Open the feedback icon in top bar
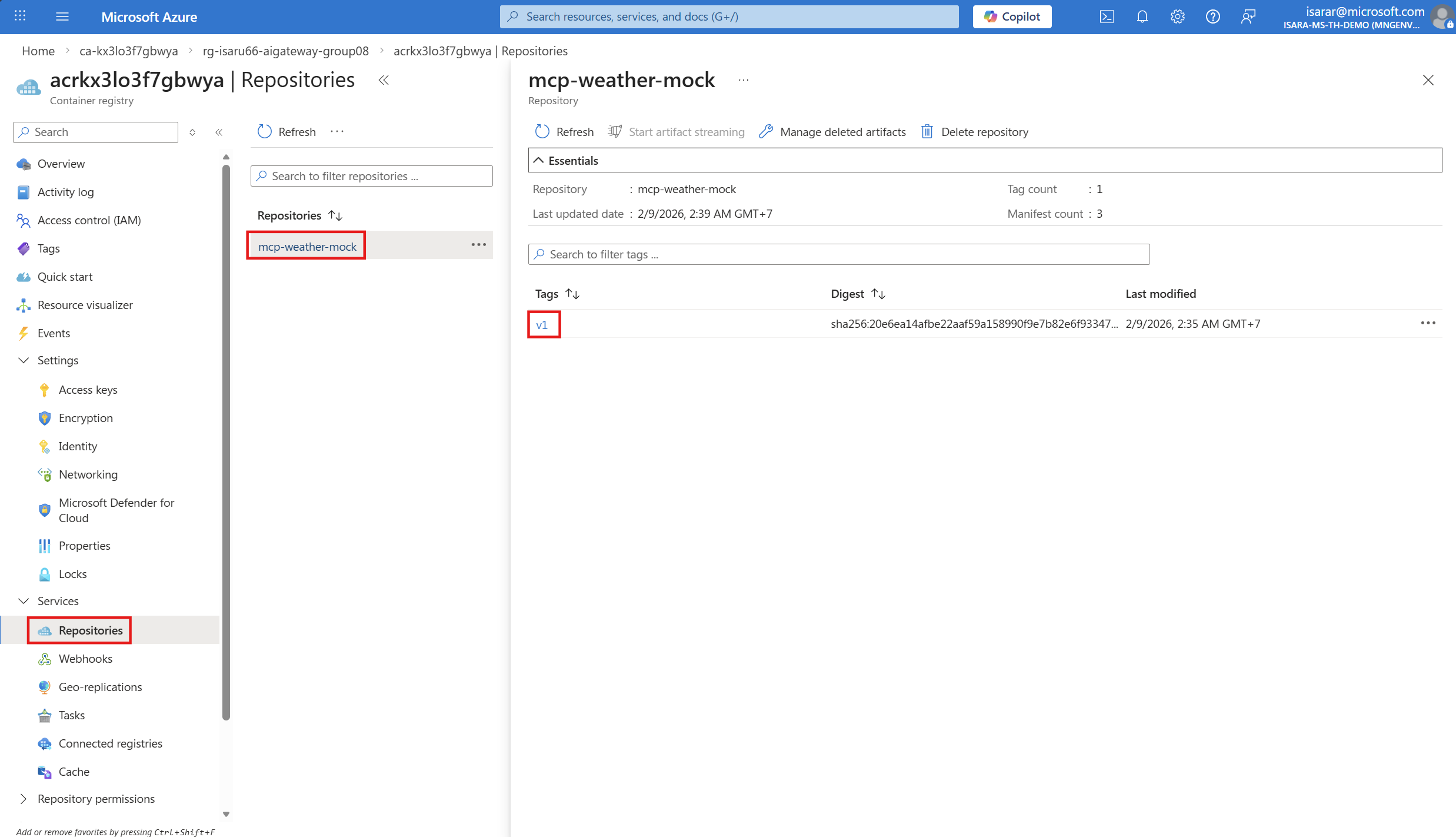 pyautogui.click(x=1248, y=16)
